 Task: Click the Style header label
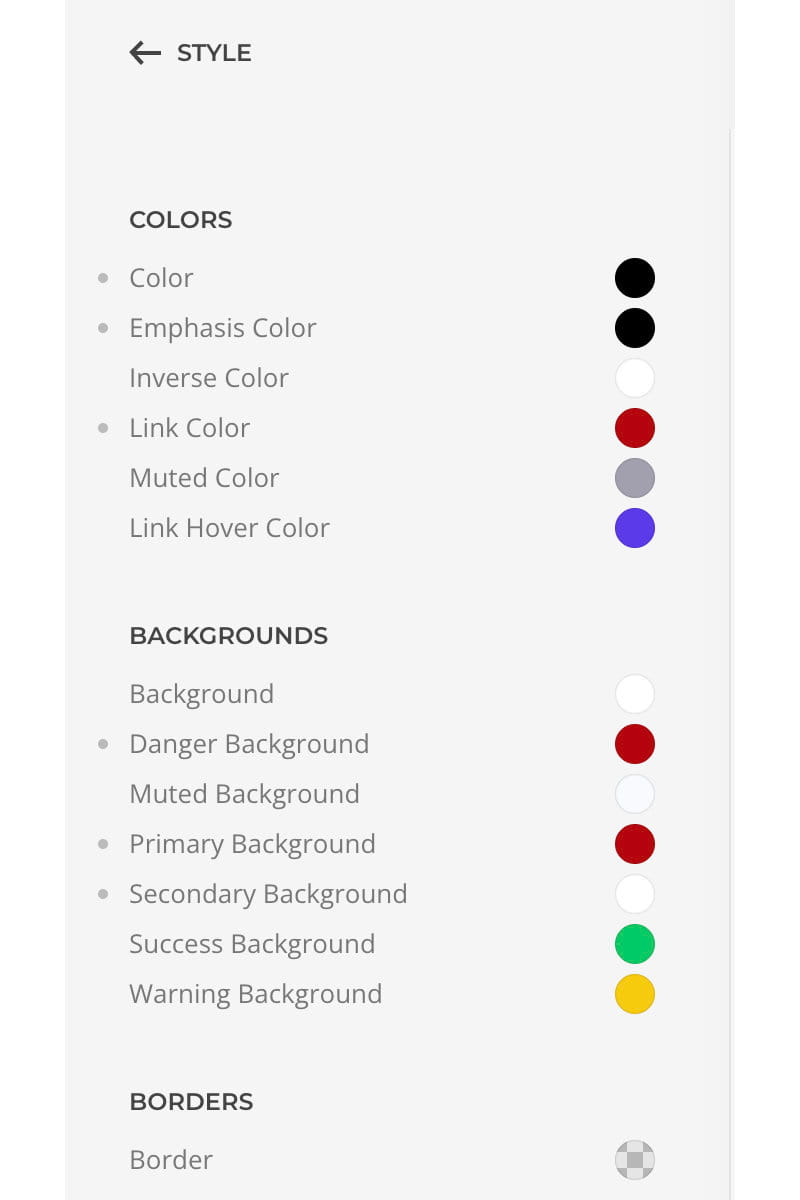(214, 53)
